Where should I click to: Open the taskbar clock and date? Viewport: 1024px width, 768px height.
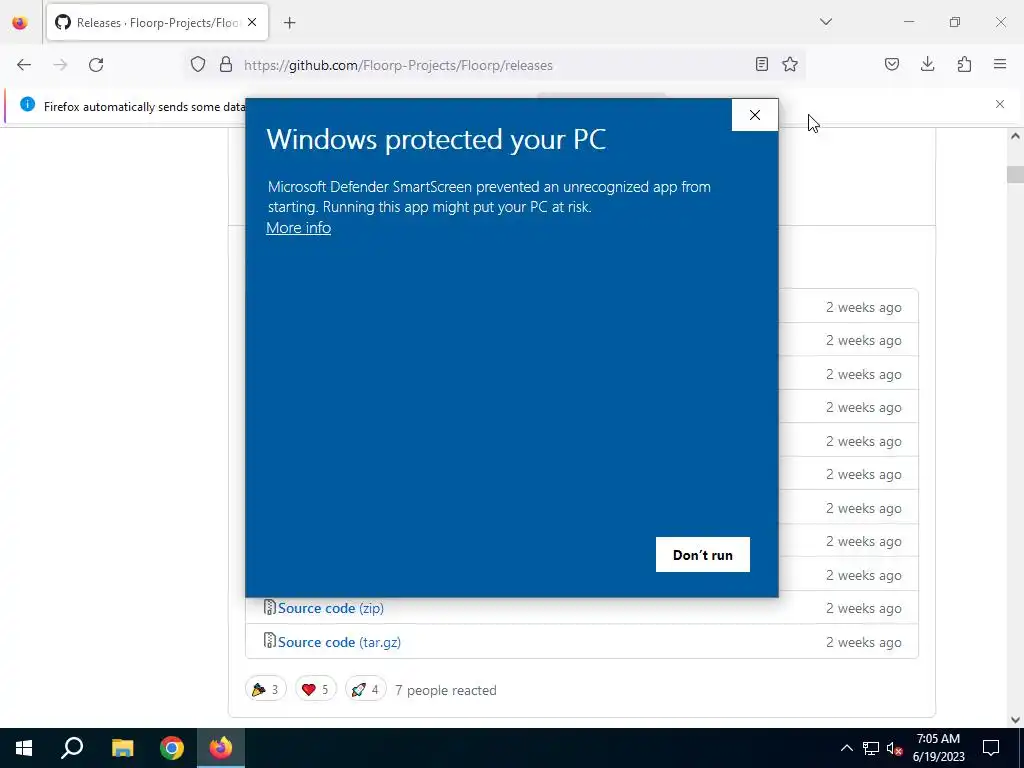click(938, 748)
